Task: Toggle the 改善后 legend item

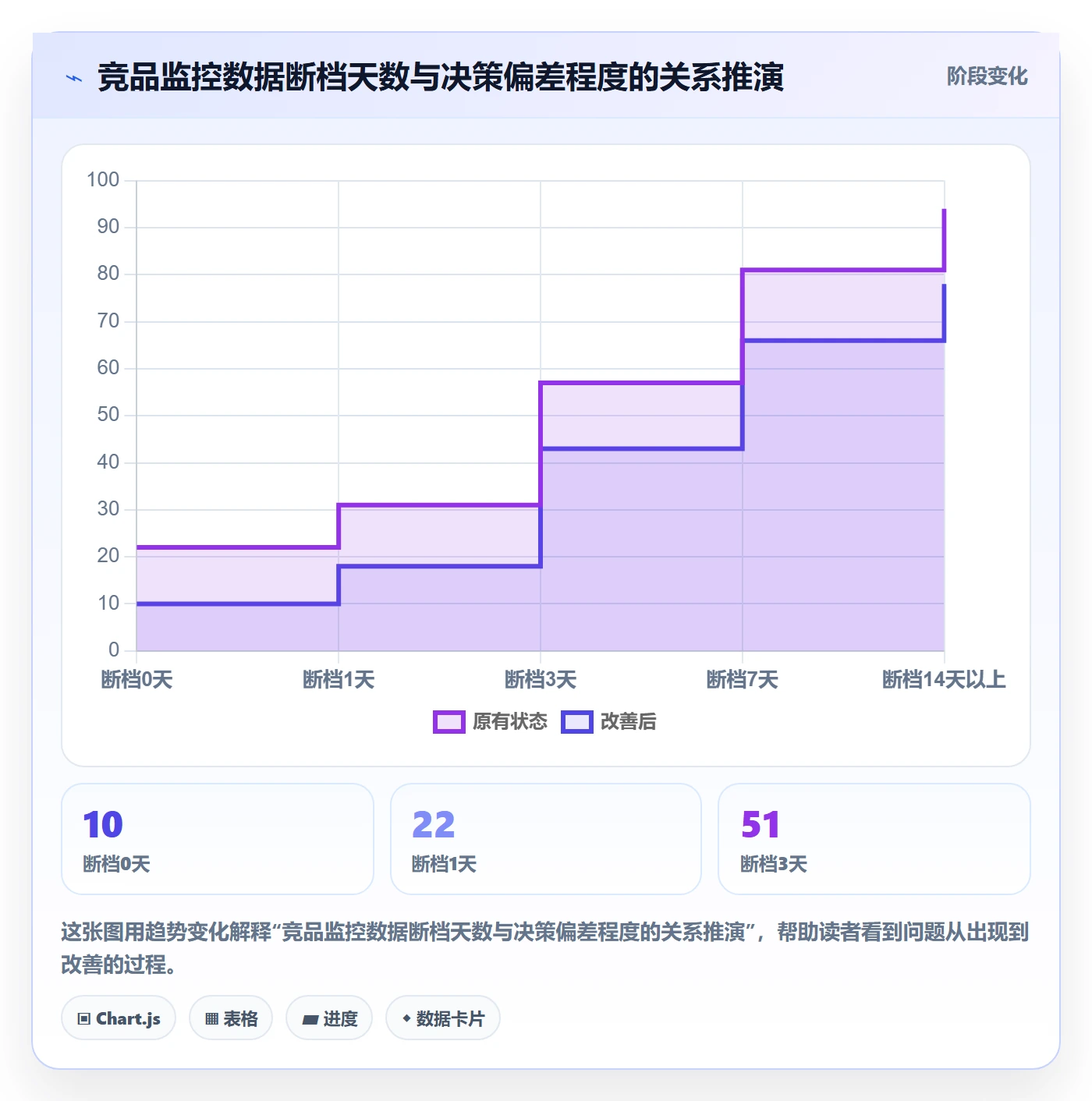Action: pos(608,721)
